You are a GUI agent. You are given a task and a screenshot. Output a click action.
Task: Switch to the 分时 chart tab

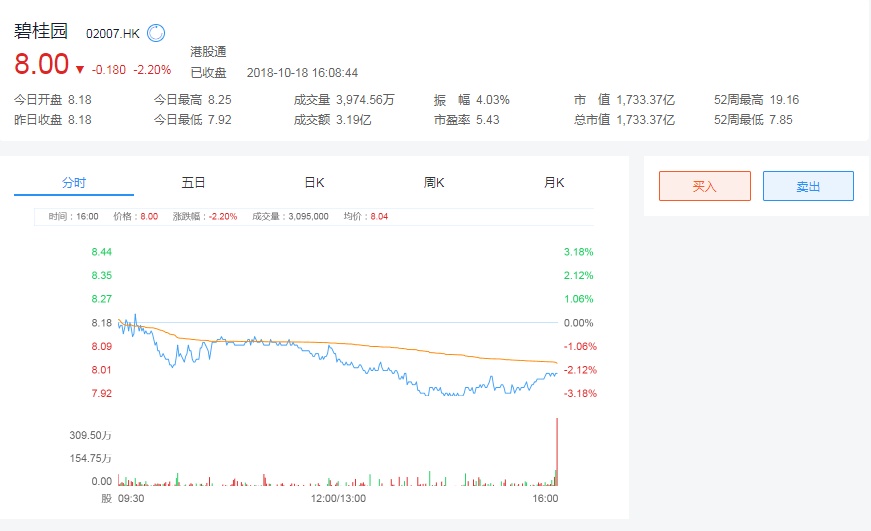tap(74, 183)
